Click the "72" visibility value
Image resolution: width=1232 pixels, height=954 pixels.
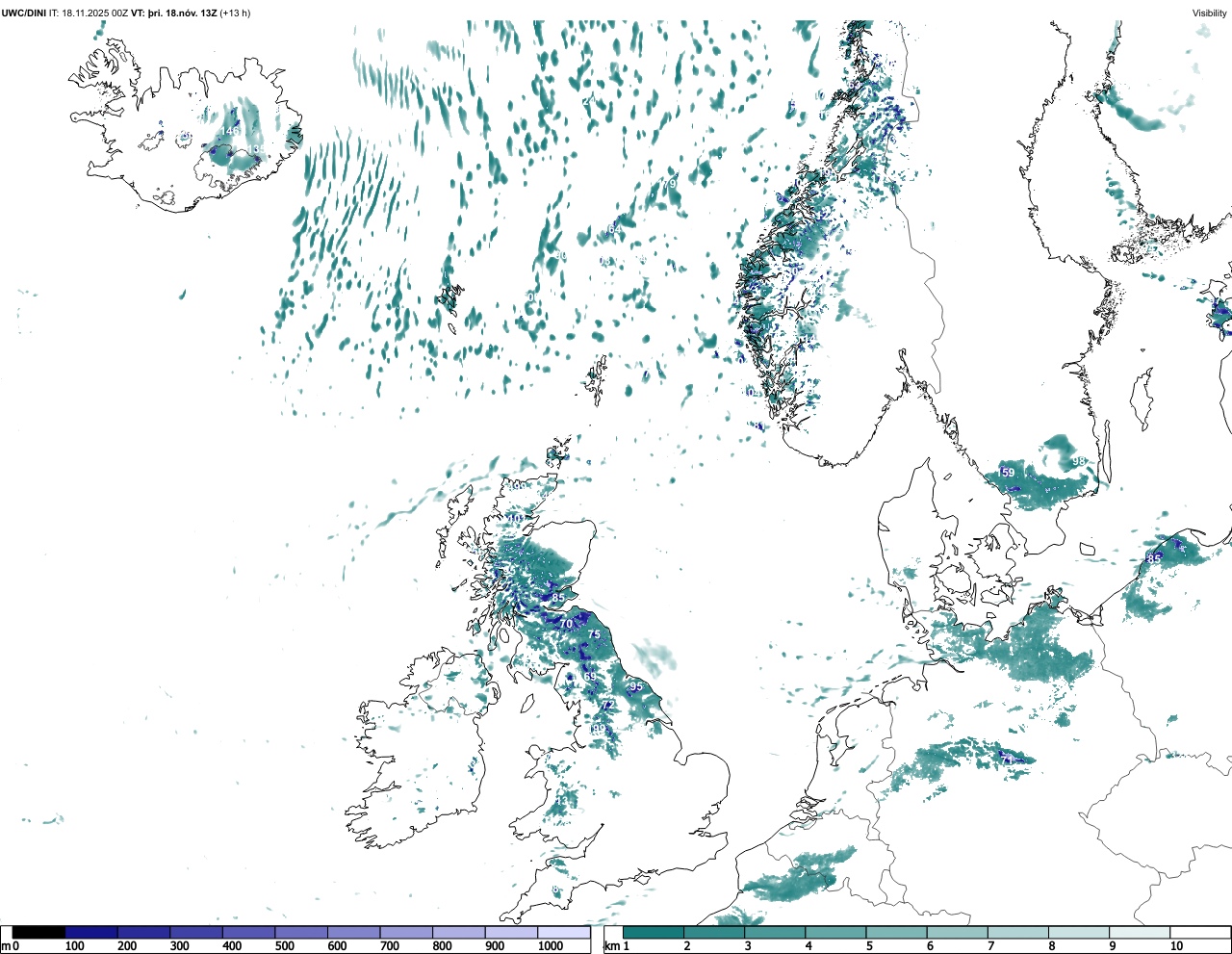tap(607, 706)
